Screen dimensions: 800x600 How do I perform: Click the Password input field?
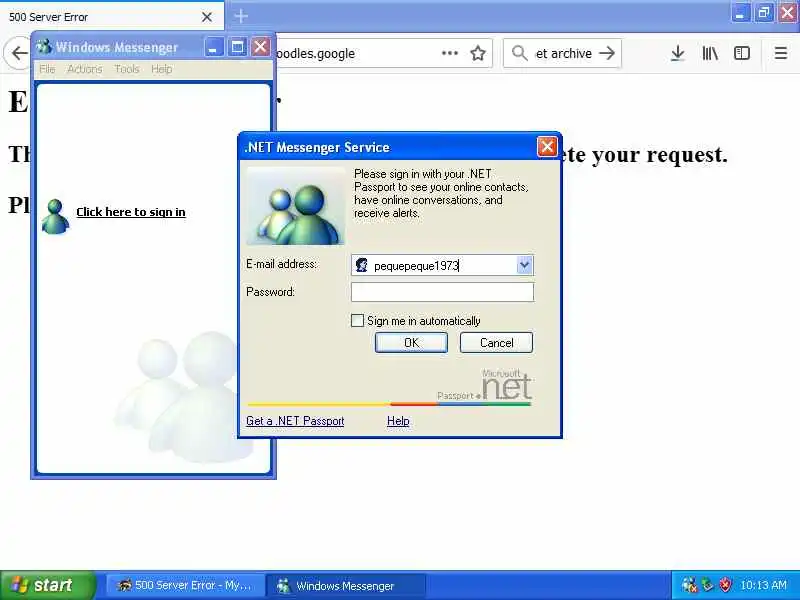coord(442,292)
